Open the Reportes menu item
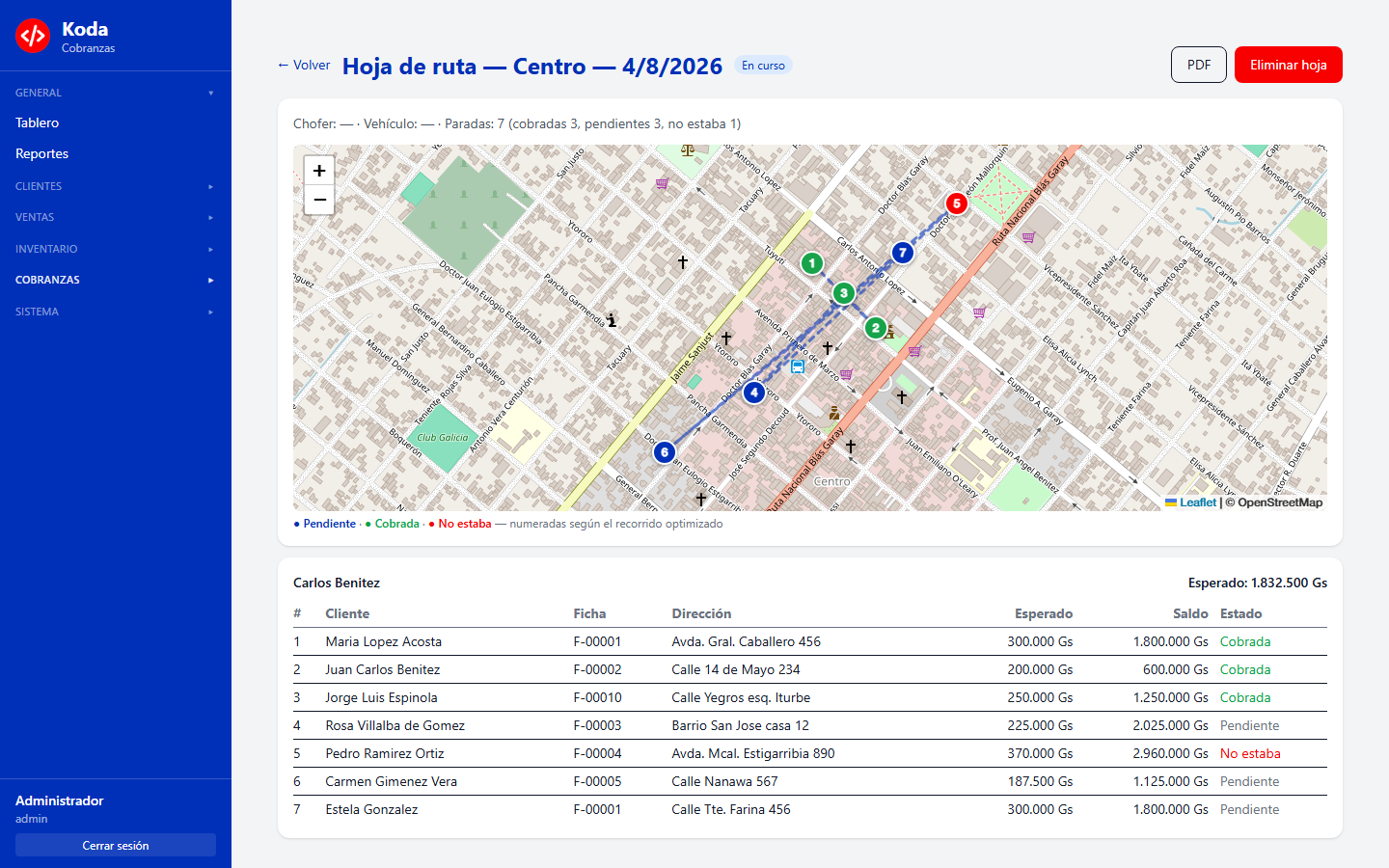Screen dimensions: 1389x868 click(x=41, y=153)
